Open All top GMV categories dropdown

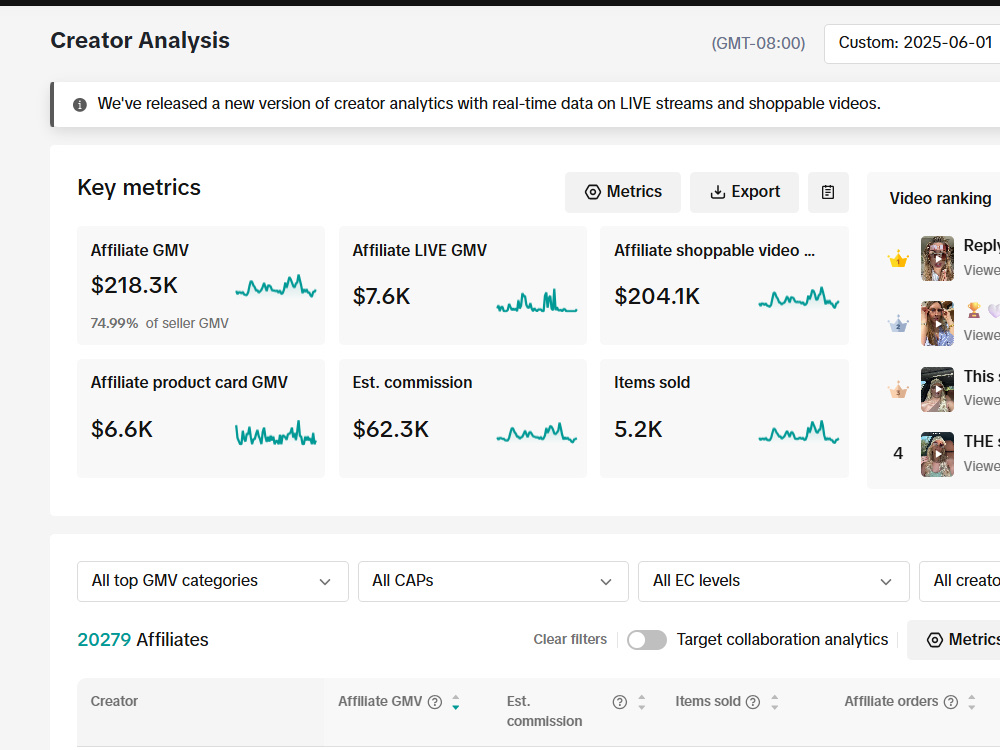point(213,581)
